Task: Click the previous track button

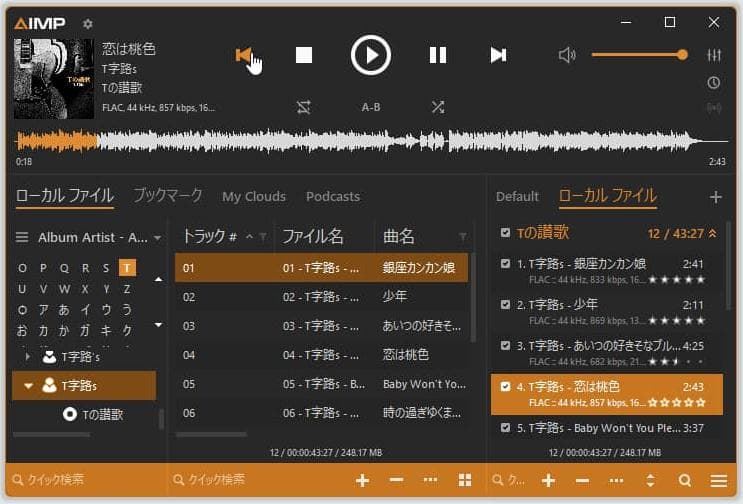Action: pyautogui.click(x=244, y=55)
